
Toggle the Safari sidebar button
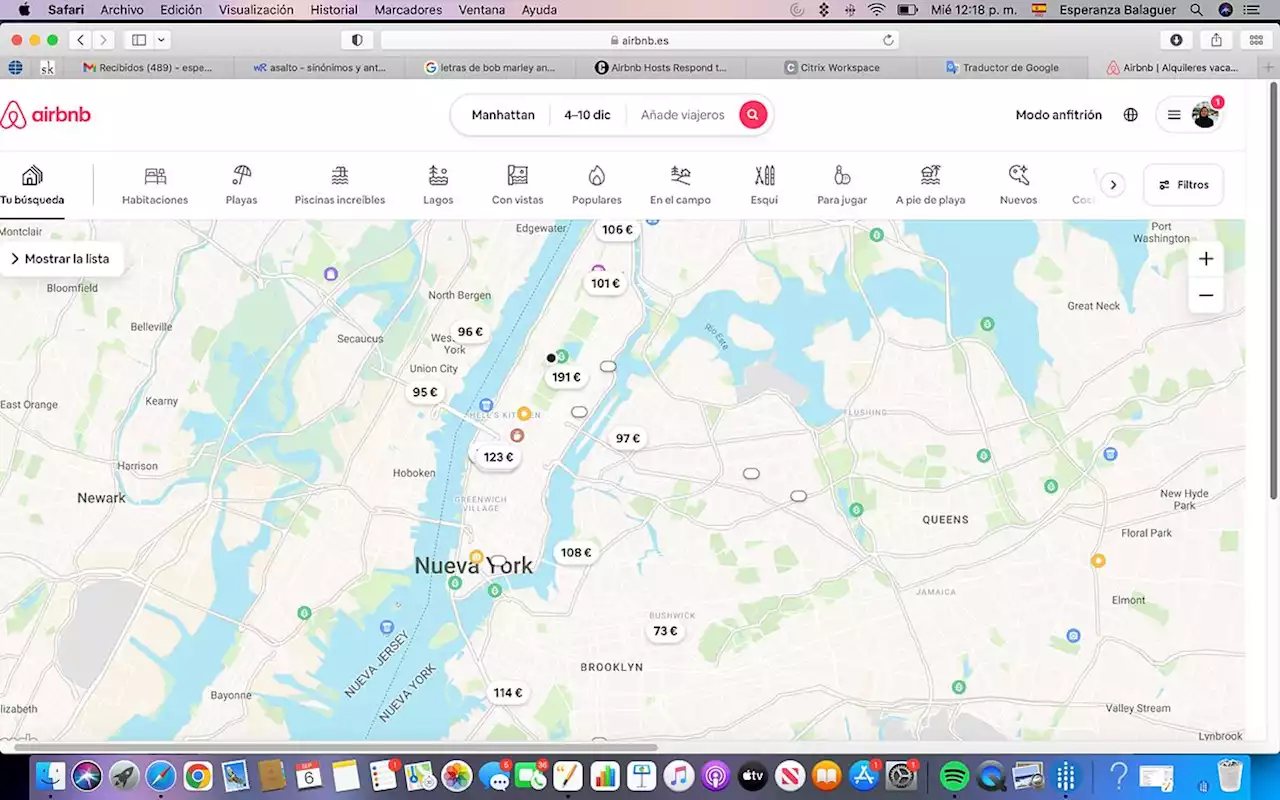point(139,40)
